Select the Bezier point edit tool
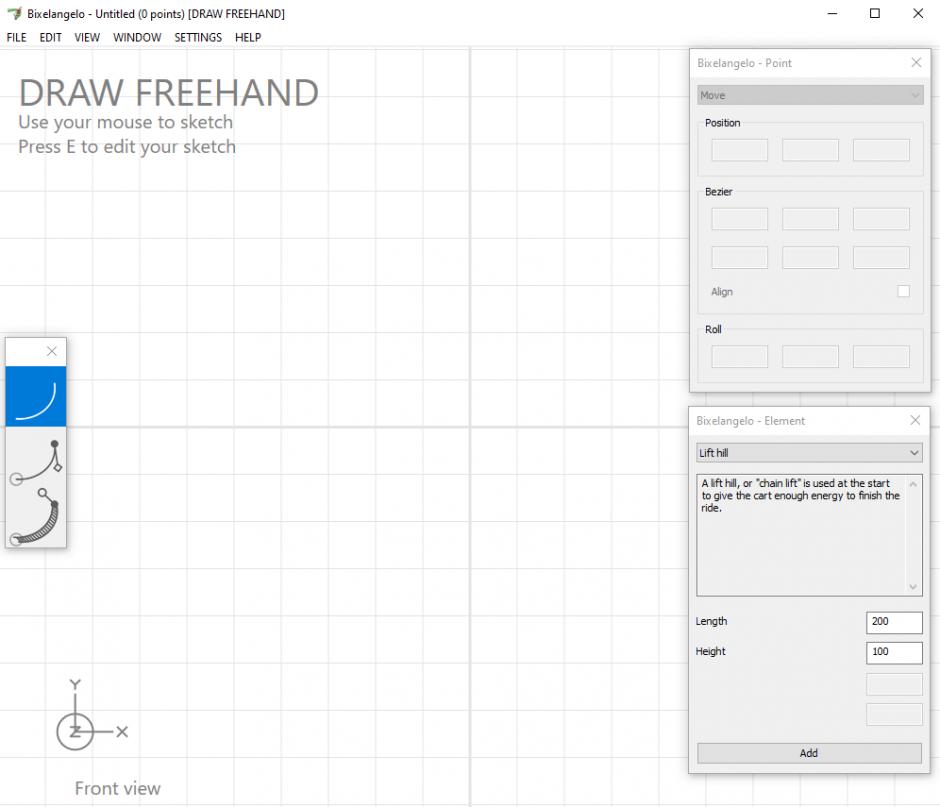Viewport: 940px width, 807px height. tap(36, 458)
